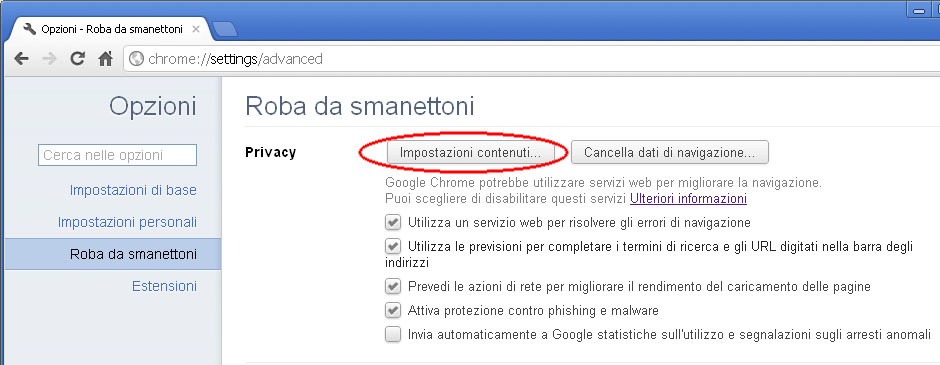Close the Opzioni tab with X

click(x=195, y=29)
